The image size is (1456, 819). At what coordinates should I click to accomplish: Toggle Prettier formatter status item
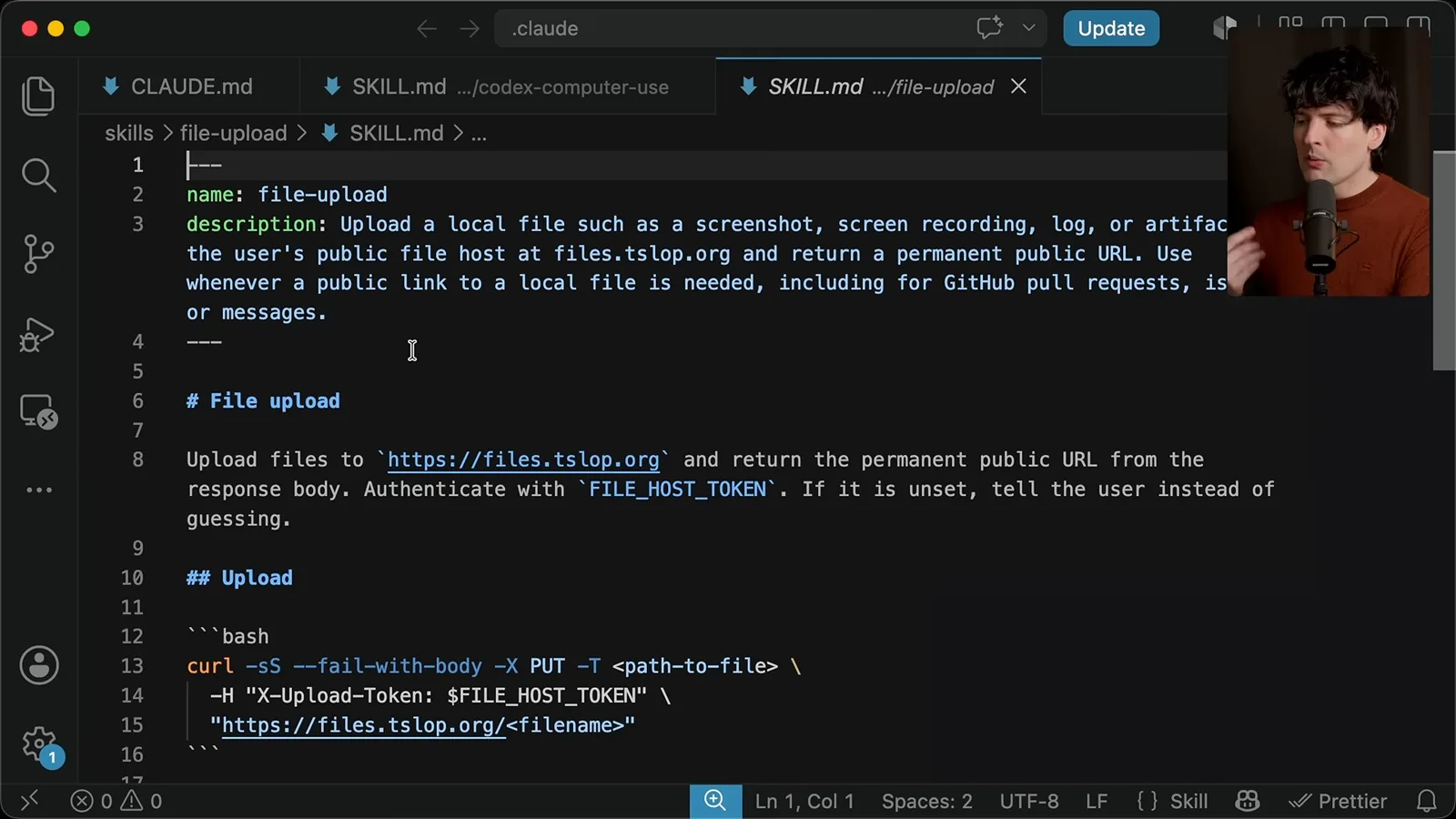[x=1338, y=801]
